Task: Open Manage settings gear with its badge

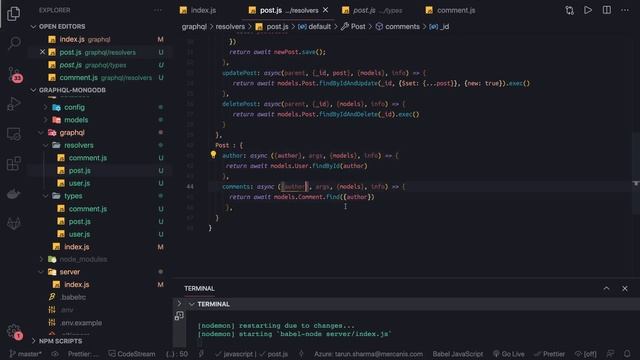Action: click(x=14, y=331)
